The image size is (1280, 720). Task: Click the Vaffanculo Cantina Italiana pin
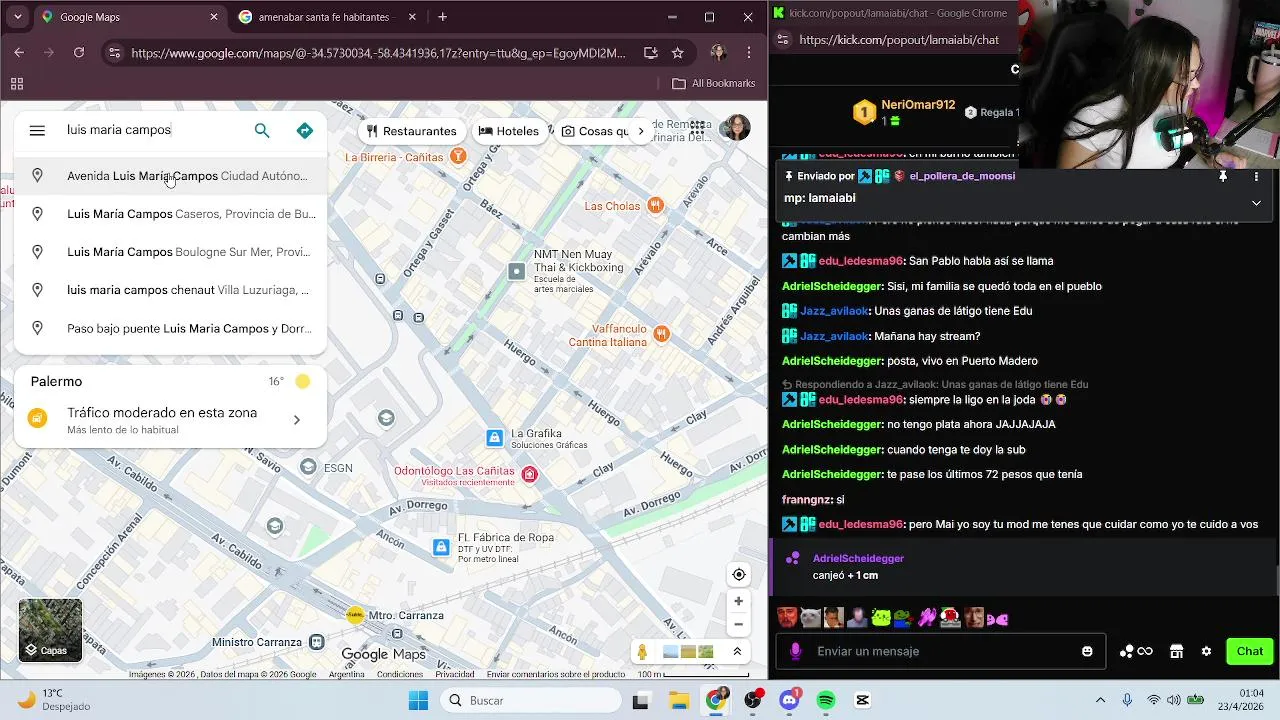pos(661,333)
